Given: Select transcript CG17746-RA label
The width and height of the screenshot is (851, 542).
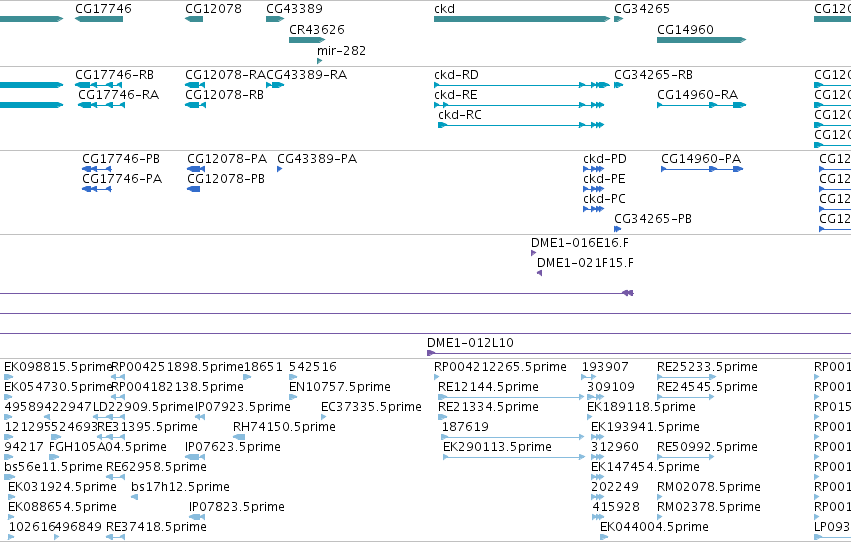Looking at the screenshot, I should (119, 94).
